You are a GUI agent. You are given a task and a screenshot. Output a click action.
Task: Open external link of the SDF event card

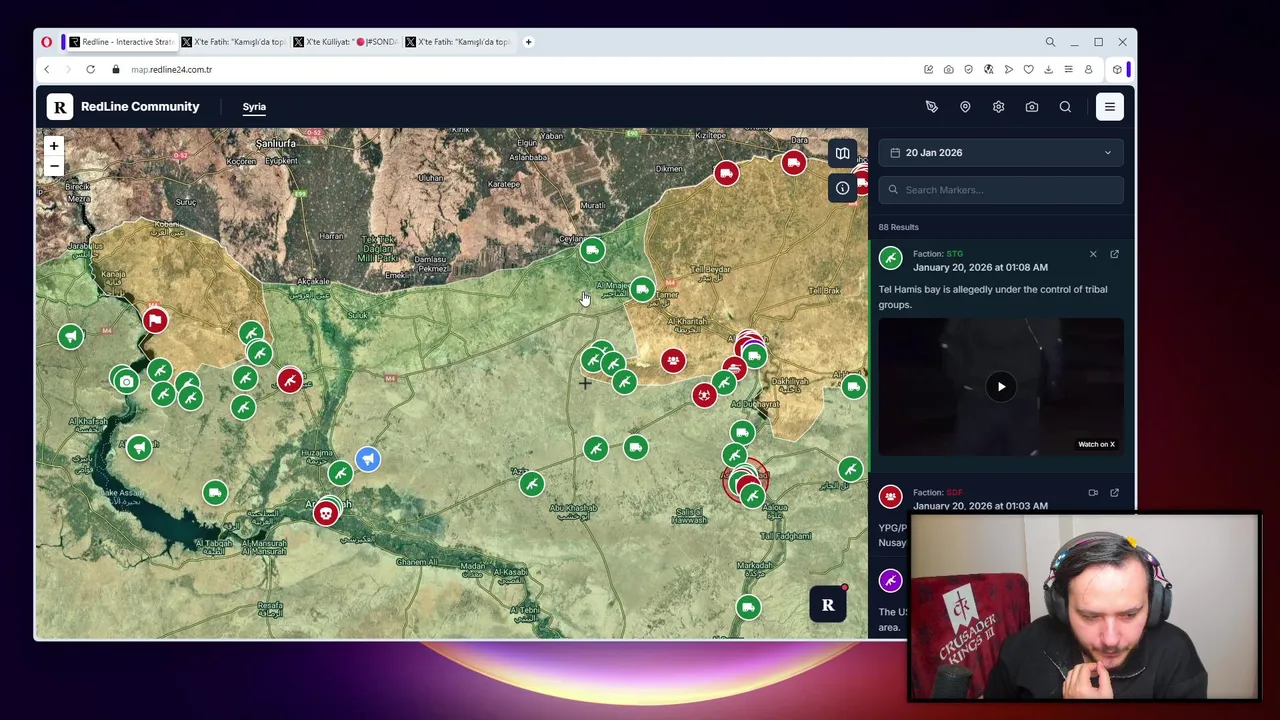1114,492
